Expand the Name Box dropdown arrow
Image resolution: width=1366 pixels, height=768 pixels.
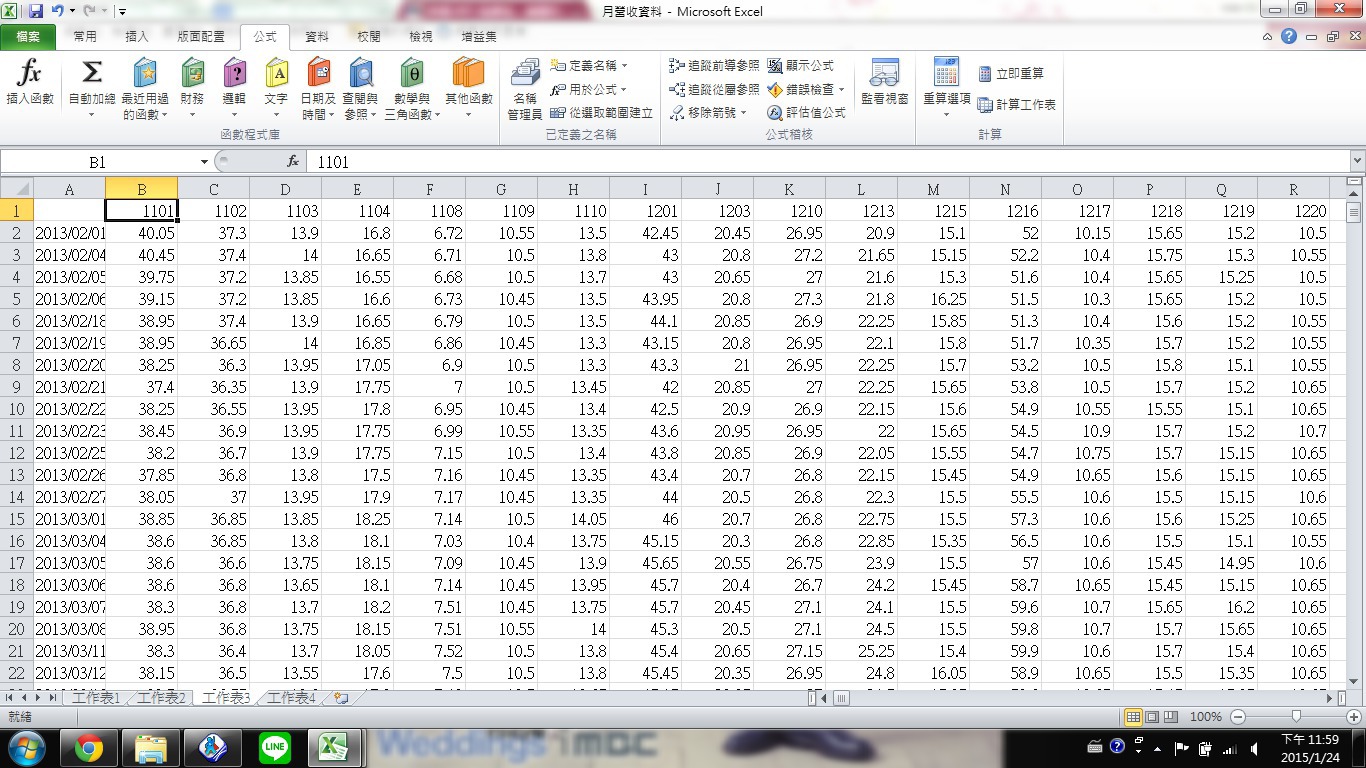[x=204, y=162]
